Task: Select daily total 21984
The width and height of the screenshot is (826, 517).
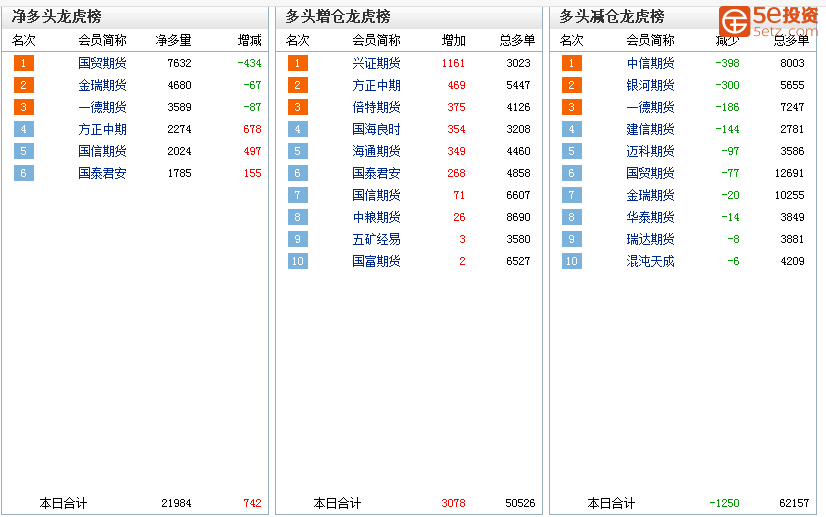Action: [x=176, y=503]
